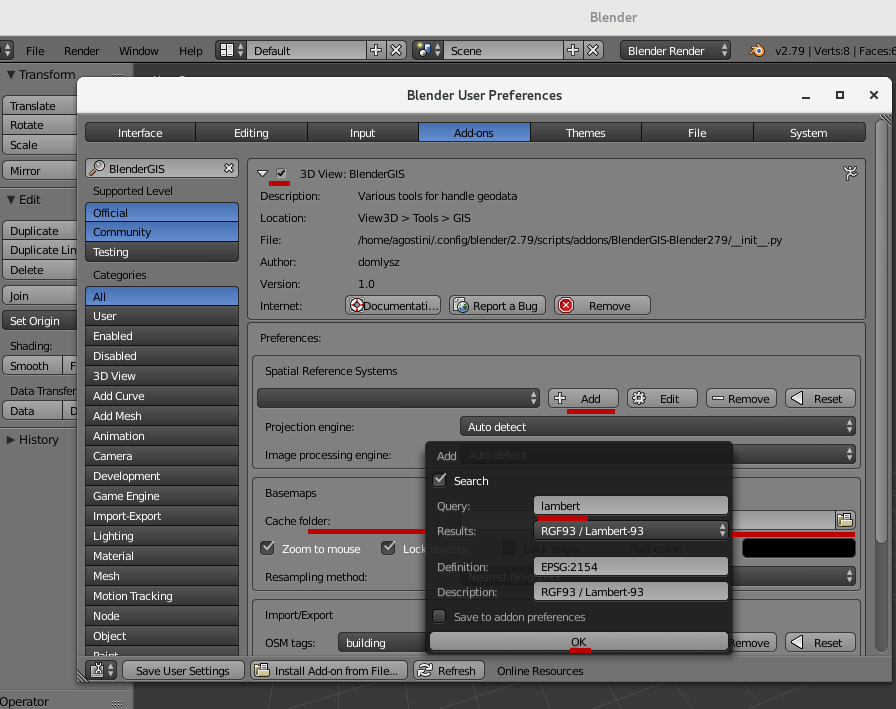Switch to the System tab
Image resolution: width=896 pixels, height=709 pixels.
808,133
